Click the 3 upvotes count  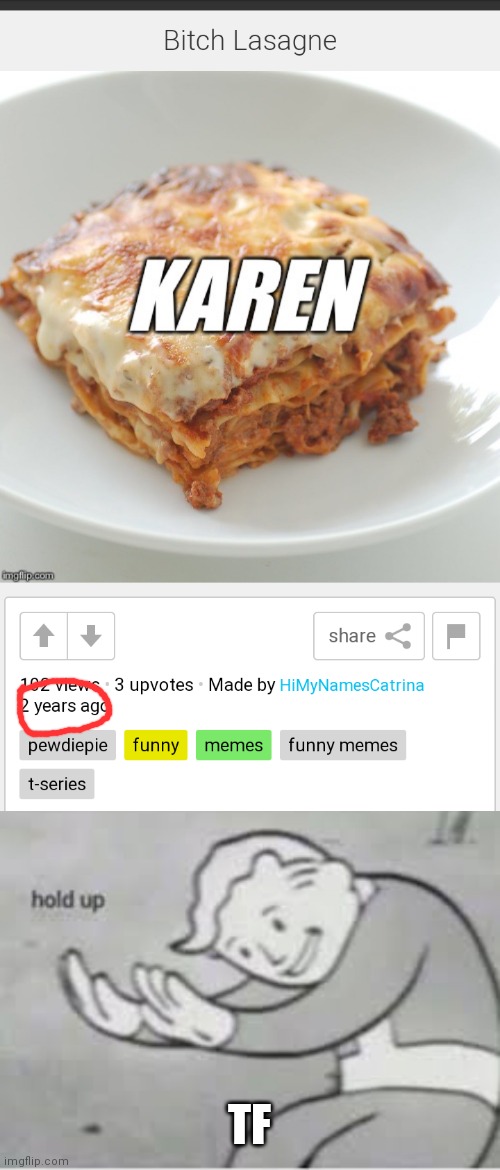(154, 685)
